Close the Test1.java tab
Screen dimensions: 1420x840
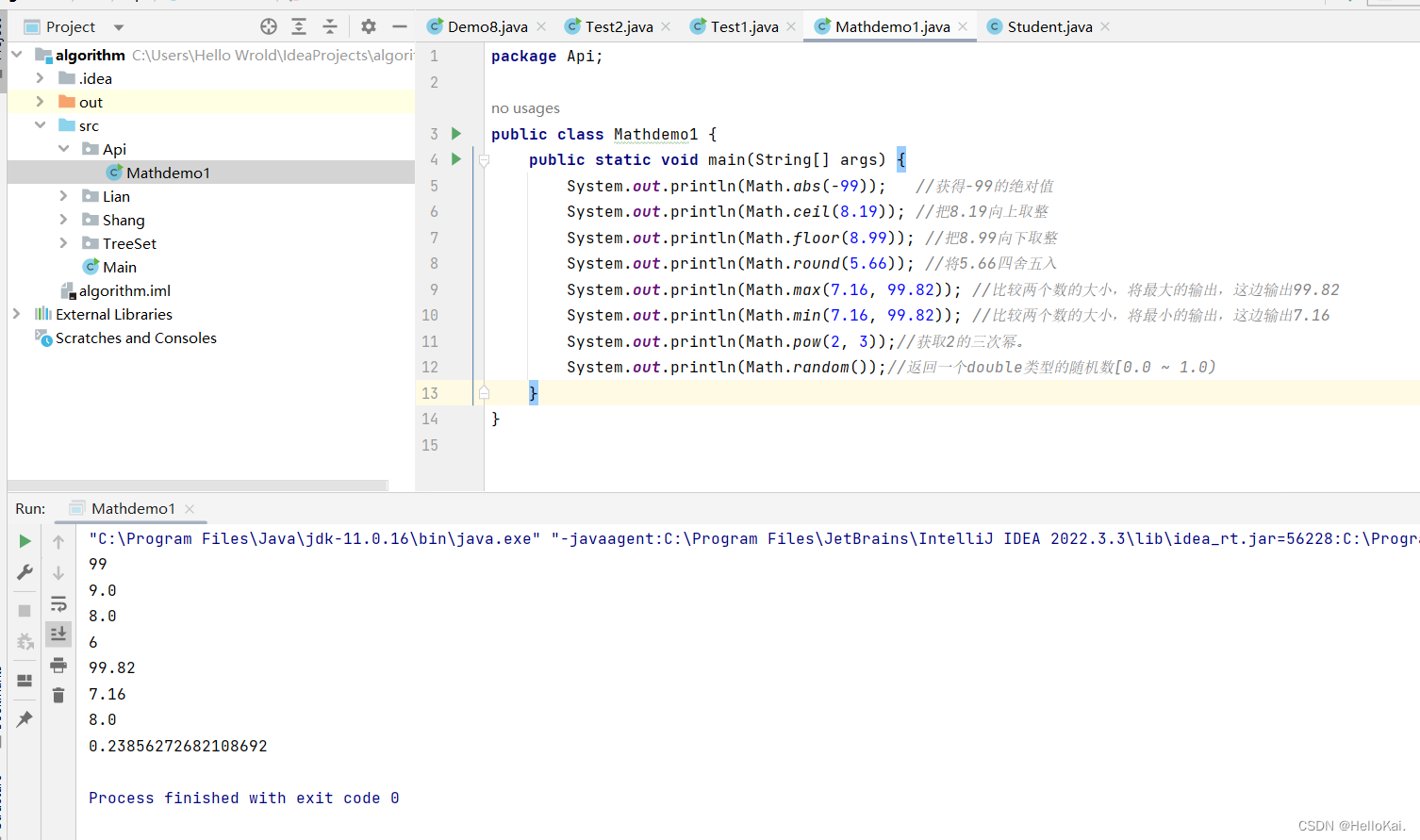791,26
